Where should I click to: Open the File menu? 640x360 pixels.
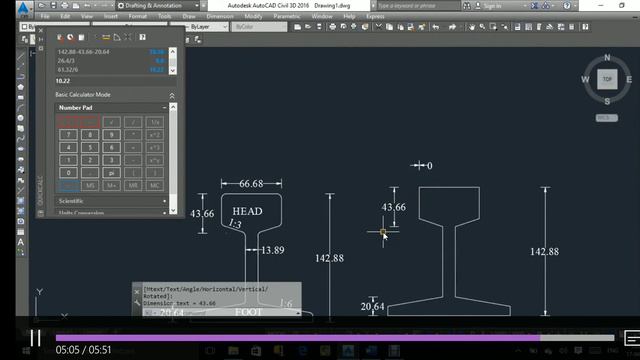point(45,16)
